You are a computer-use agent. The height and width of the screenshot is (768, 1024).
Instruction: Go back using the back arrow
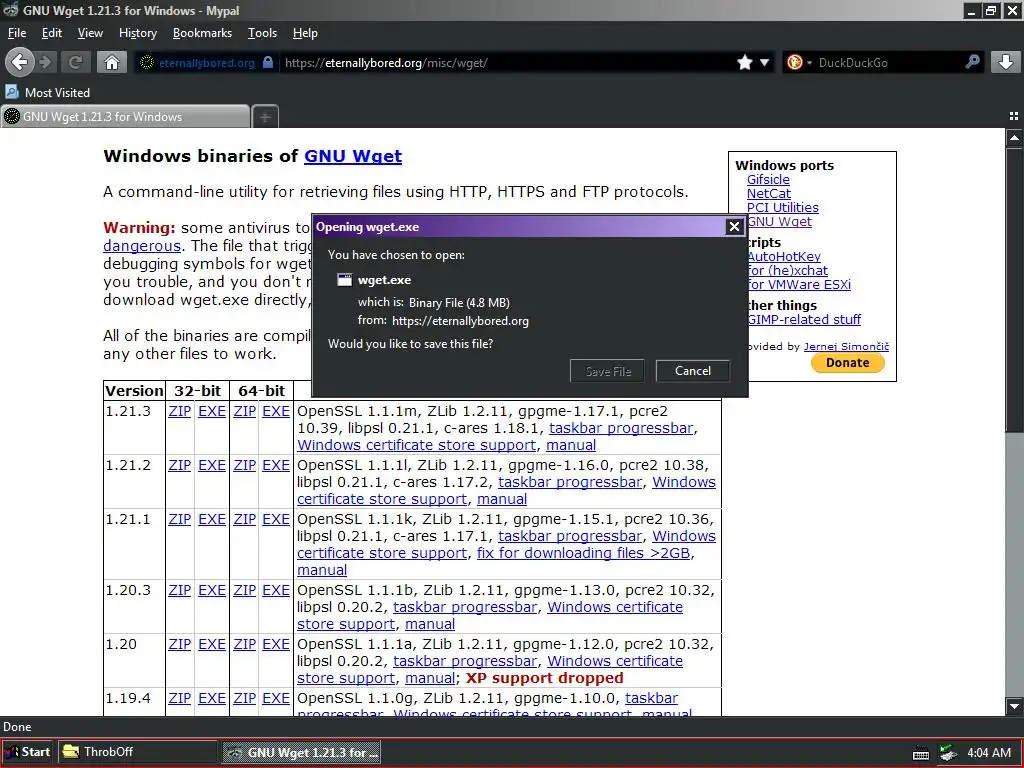(x=20, y=63)
